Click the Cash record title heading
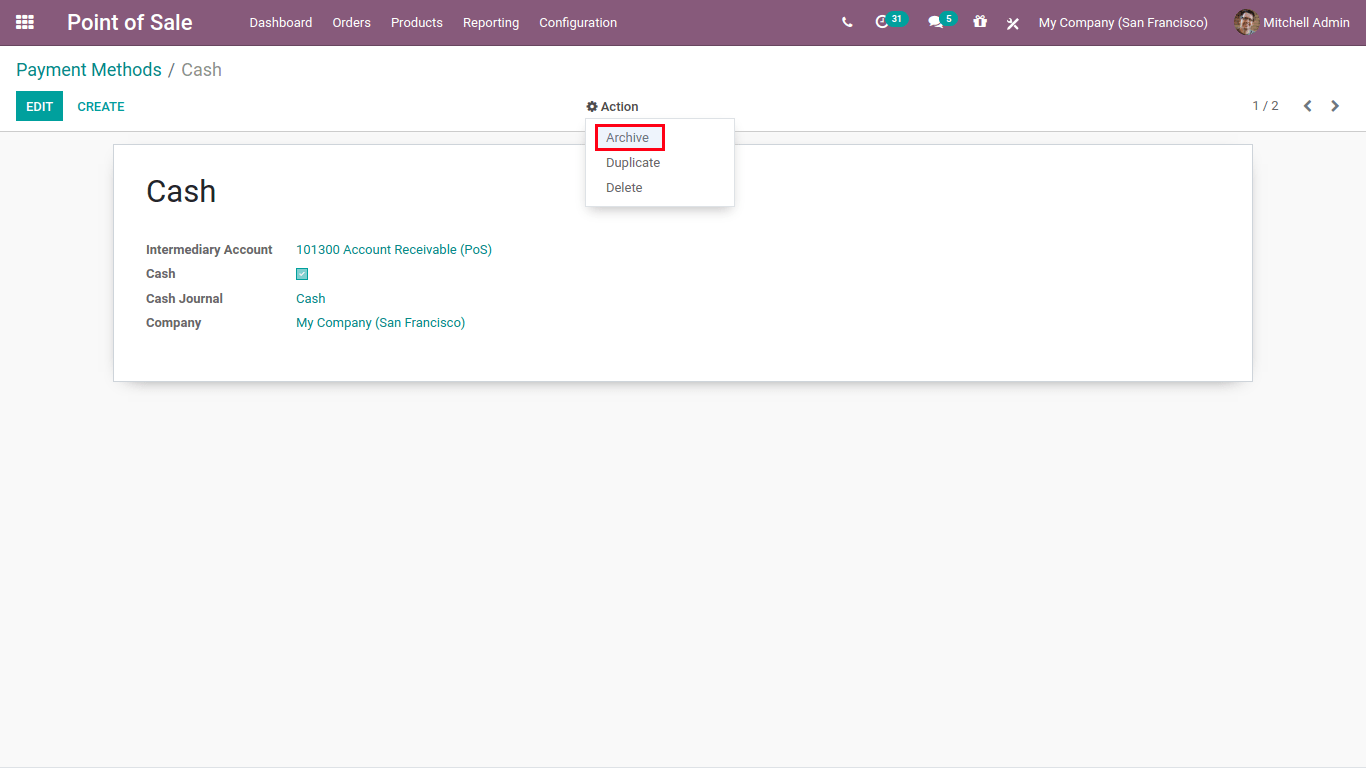This screenshot has width=1366, height=768. [x=181, y=191]
